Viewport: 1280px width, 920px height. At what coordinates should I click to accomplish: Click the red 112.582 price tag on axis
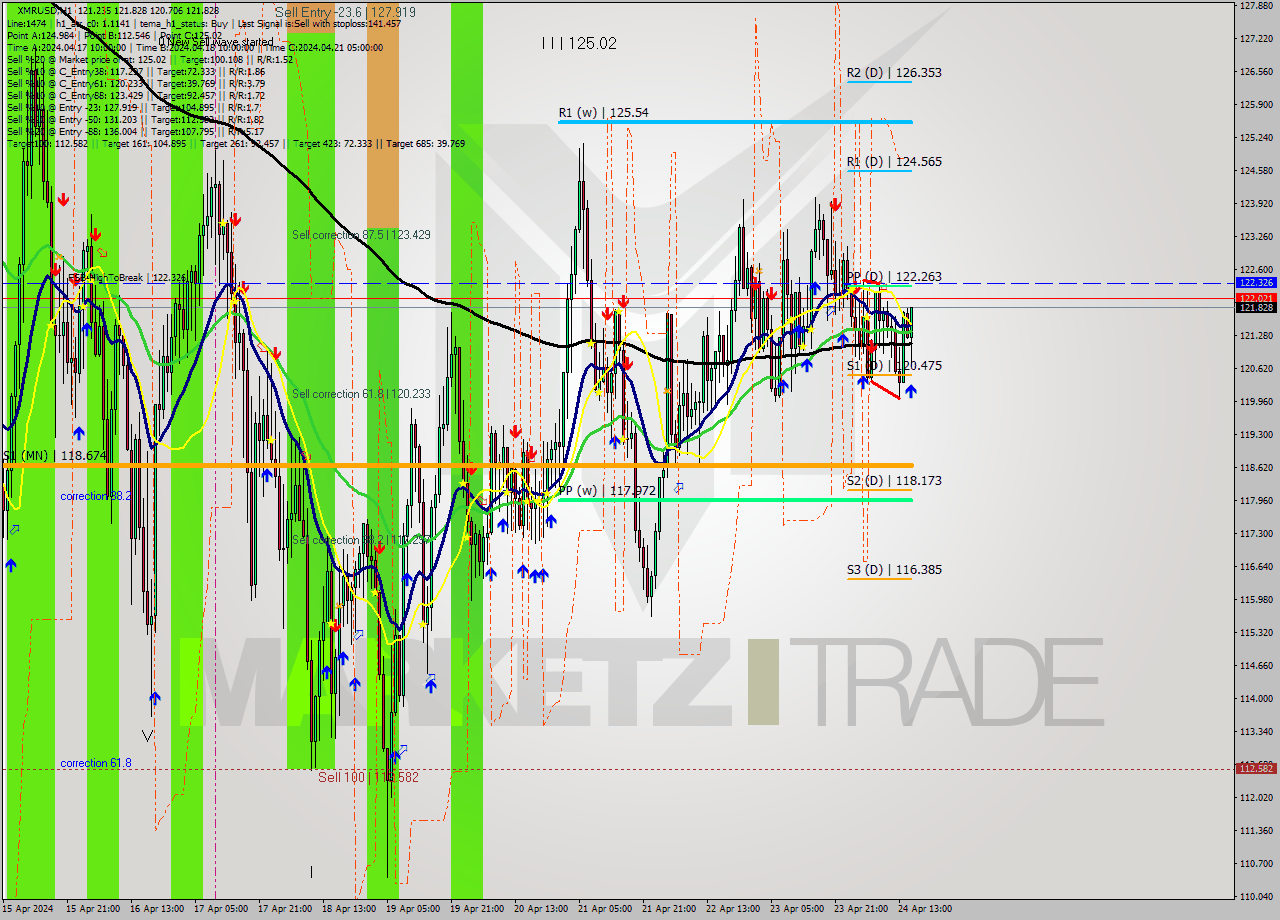(1256, 769)
